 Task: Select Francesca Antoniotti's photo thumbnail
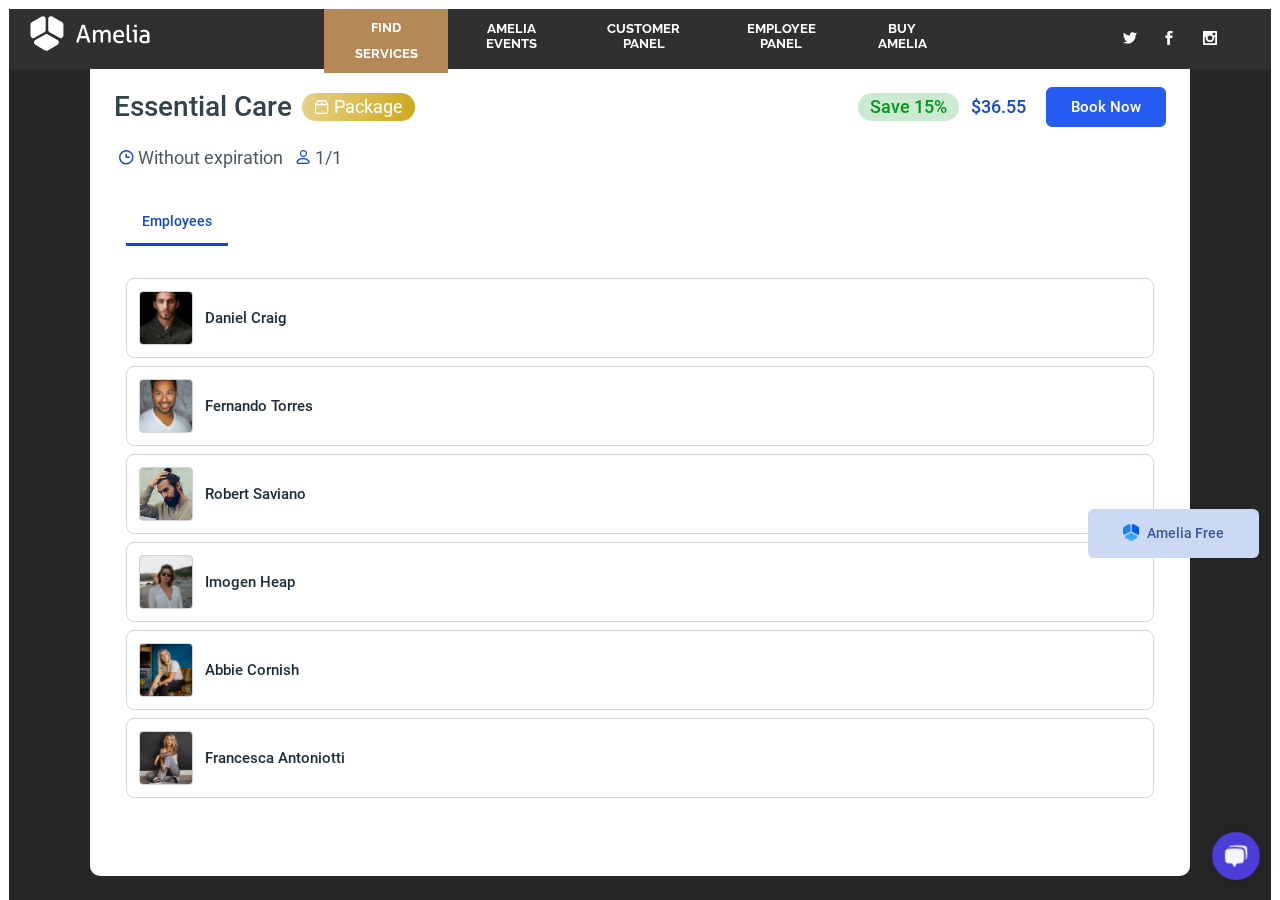click(166, 758)
